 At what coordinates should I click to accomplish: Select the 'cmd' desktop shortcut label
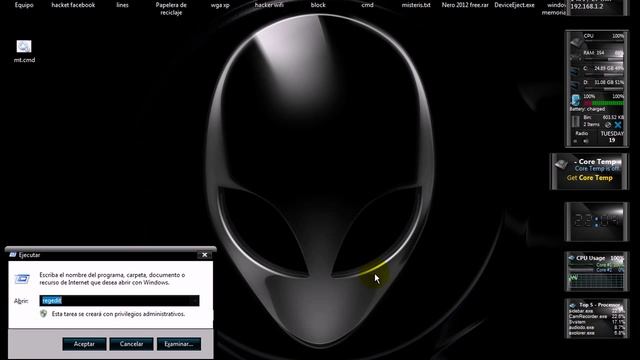(367, 5)
